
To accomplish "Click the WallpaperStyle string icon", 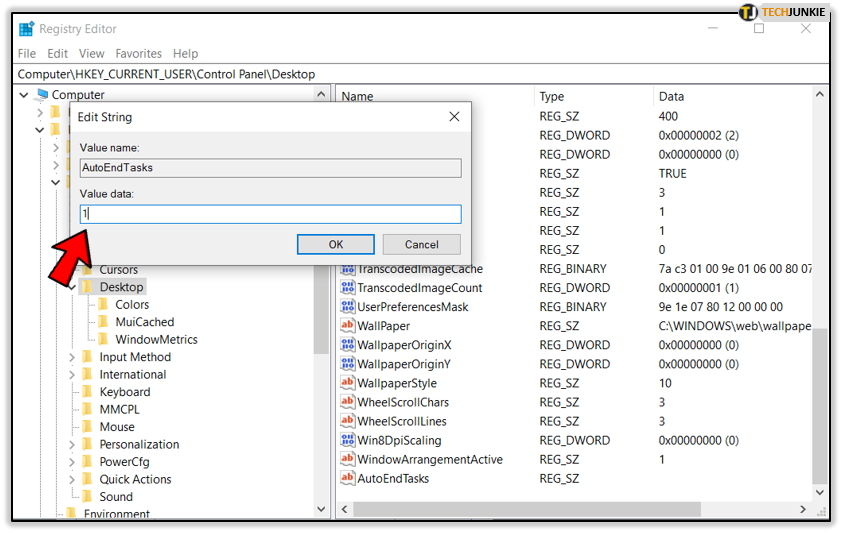I will (x=347, y=383).
